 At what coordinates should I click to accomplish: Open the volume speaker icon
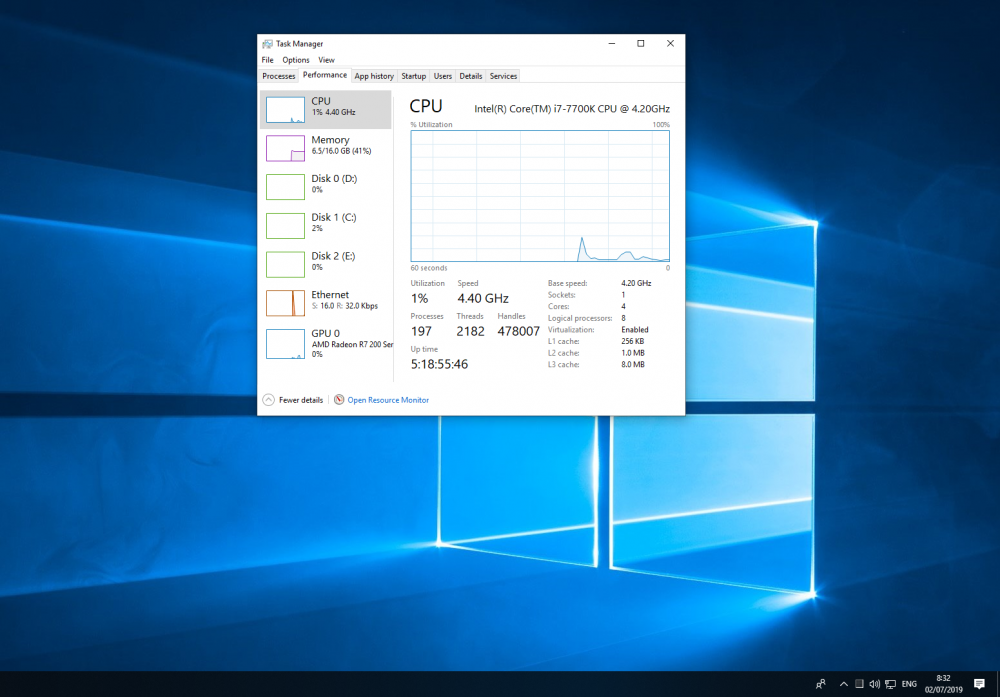874,684
